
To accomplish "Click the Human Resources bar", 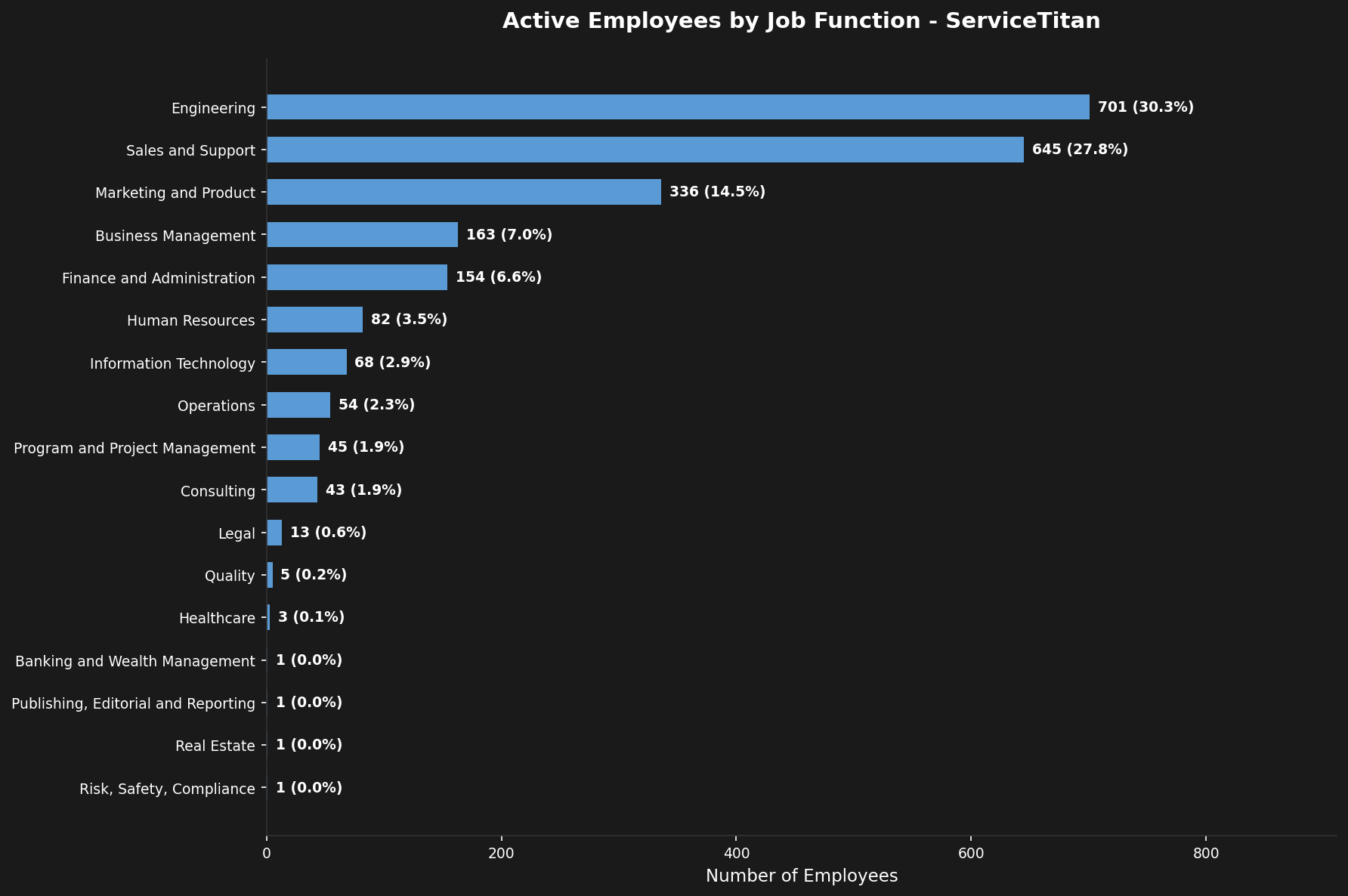I will pos(314,320).
